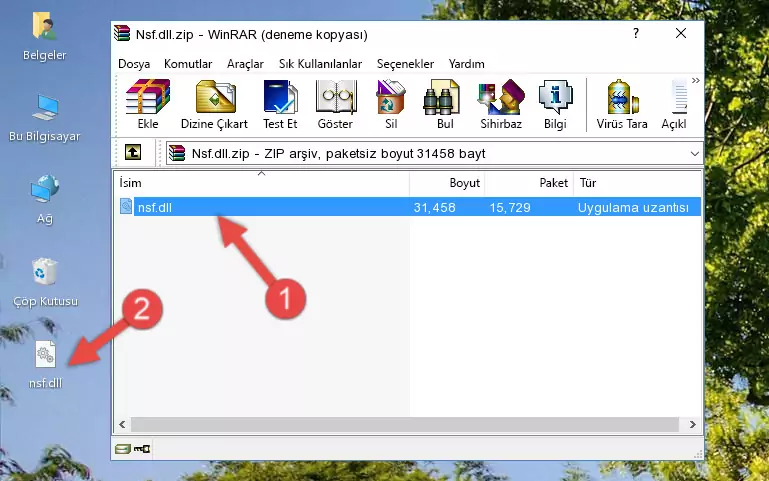Click the Bul (Find) binoculars icon
Viewport: 769px width, 481px height.
441,97
